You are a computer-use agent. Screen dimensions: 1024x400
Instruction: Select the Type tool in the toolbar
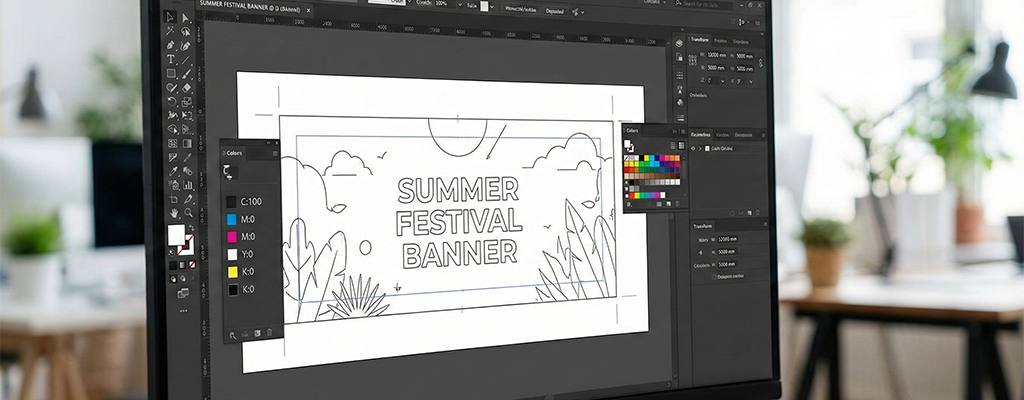tap(171, 59)
